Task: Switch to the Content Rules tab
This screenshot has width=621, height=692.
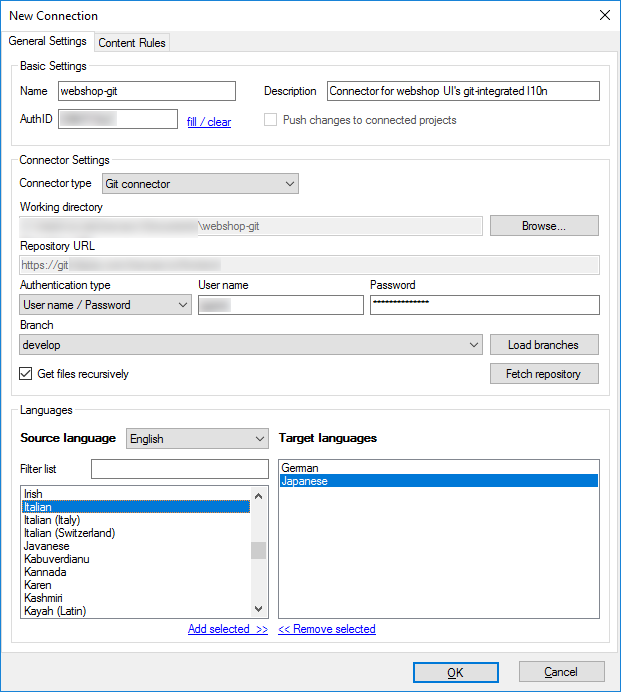Action: [132, 42]
